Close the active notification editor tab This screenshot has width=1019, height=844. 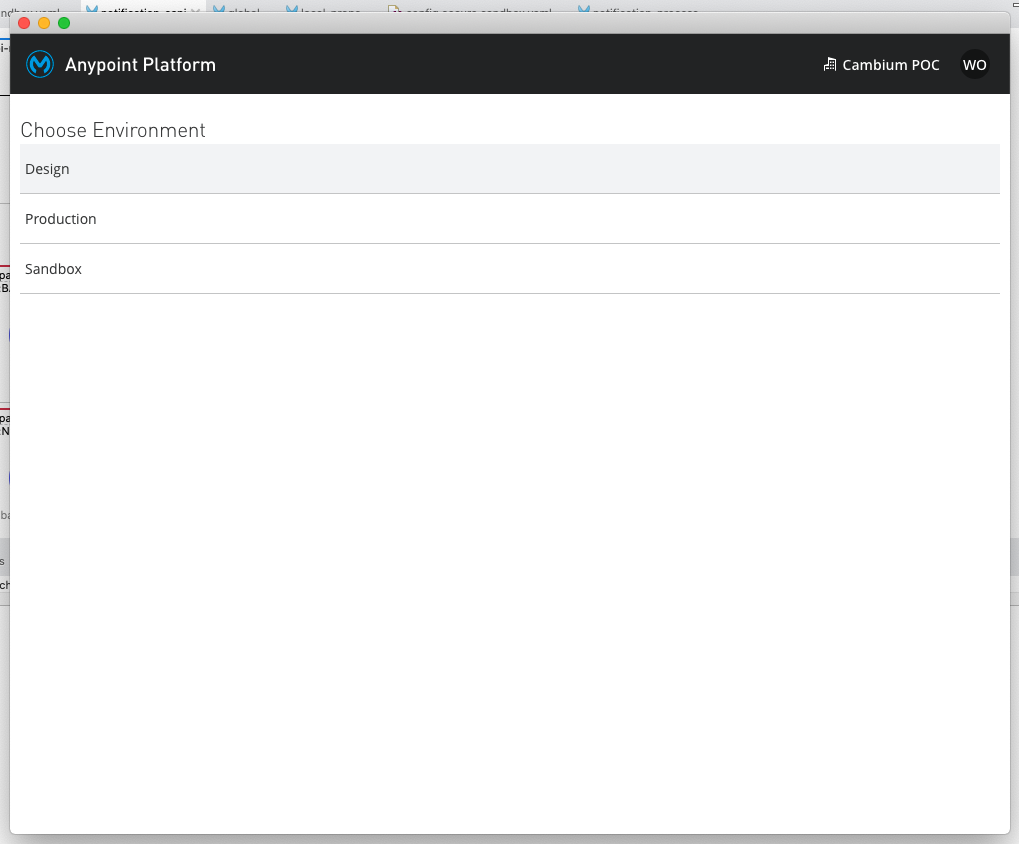click(195, 8)
